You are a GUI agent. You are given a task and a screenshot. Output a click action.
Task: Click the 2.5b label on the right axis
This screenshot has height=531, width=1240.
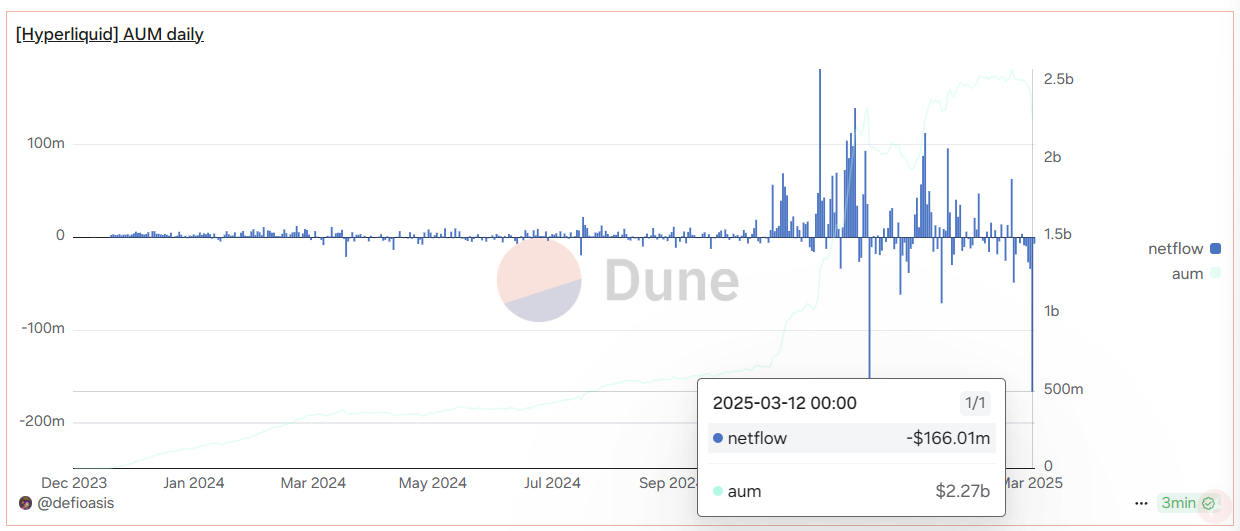1058,79
